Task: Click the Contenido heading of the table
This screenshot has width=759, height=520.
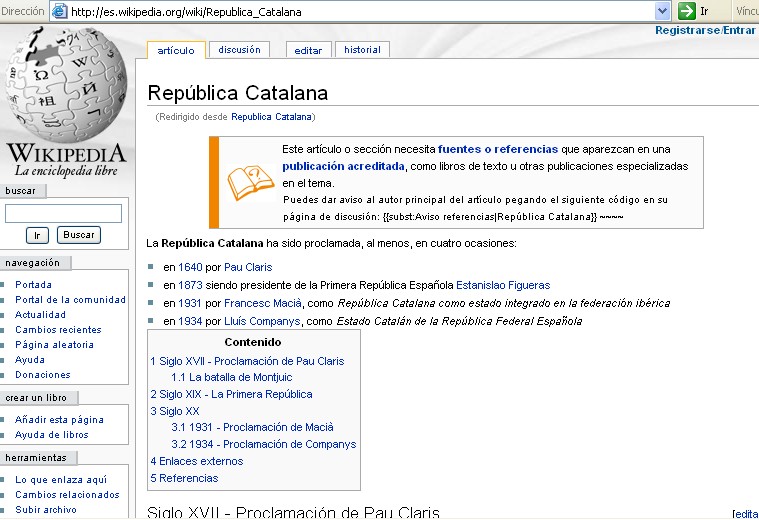Action: [253, 342]
